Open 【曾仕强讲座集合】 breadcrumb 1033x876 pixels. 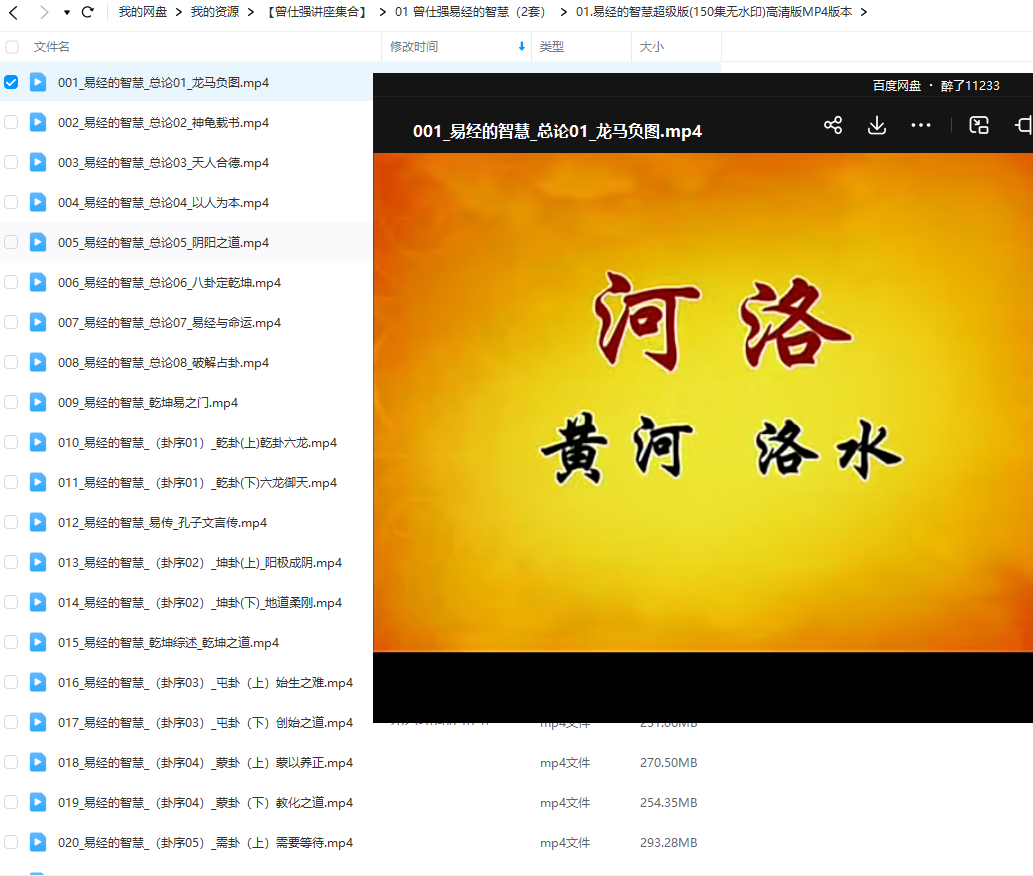tap(316, 12)
